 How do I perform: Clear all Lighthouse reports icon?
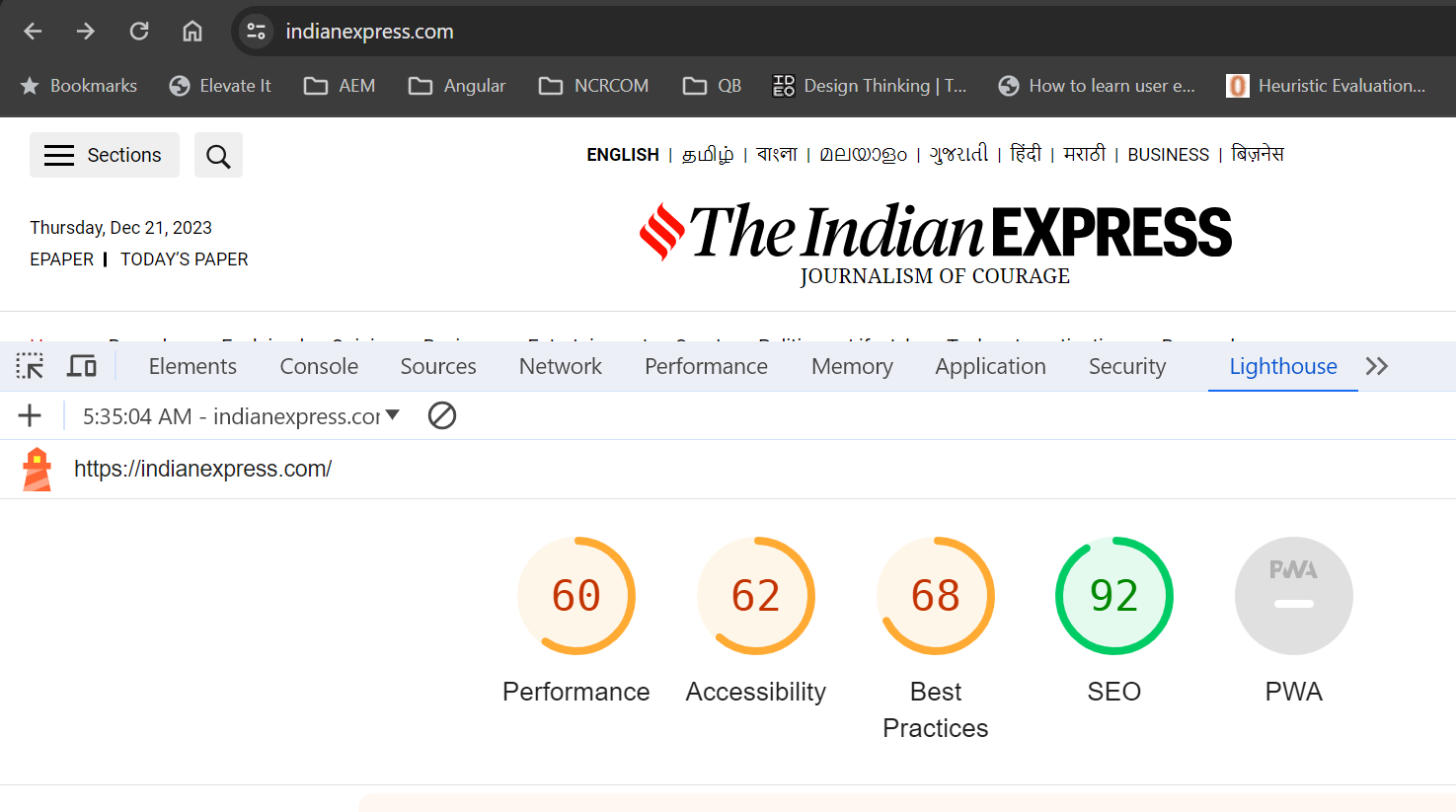point(441,416)
